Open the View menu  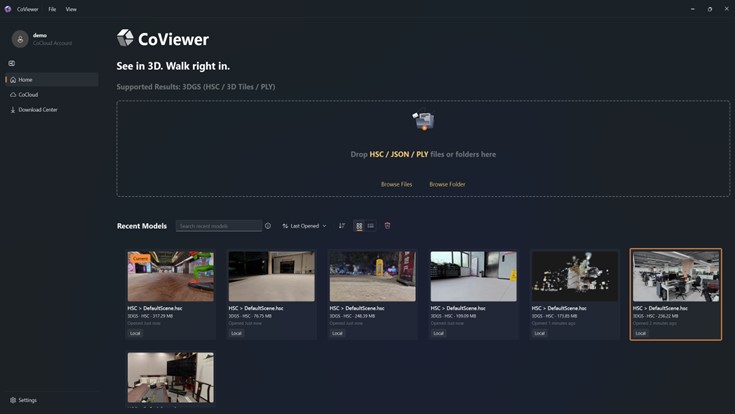tap(71, 9)
